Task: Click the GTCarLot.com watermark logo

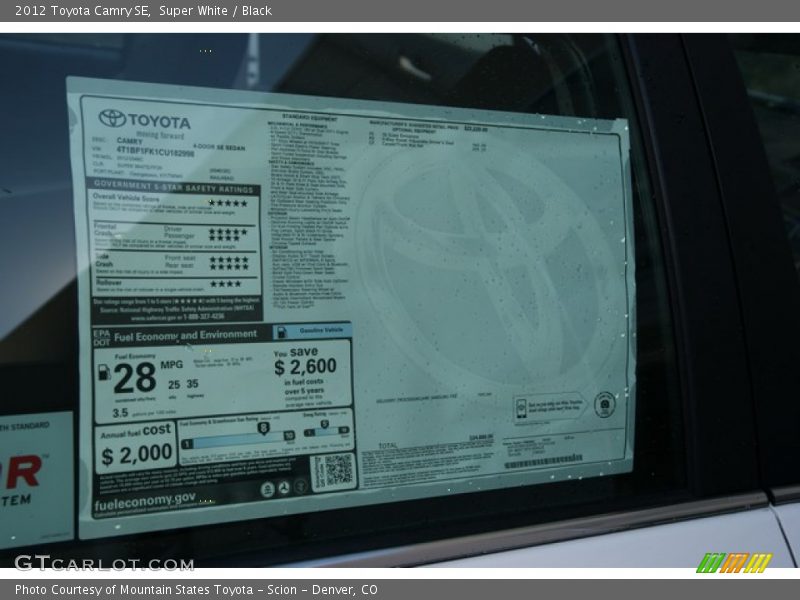Action: click(x=104, y=563)
